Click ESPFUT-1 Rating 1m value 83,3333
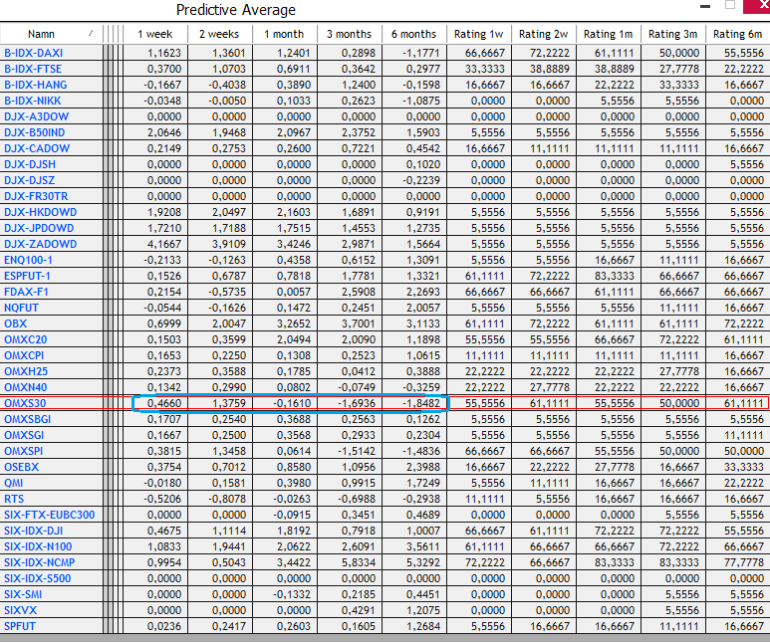Viewport: 770px width, 643px height. (614, 276)
